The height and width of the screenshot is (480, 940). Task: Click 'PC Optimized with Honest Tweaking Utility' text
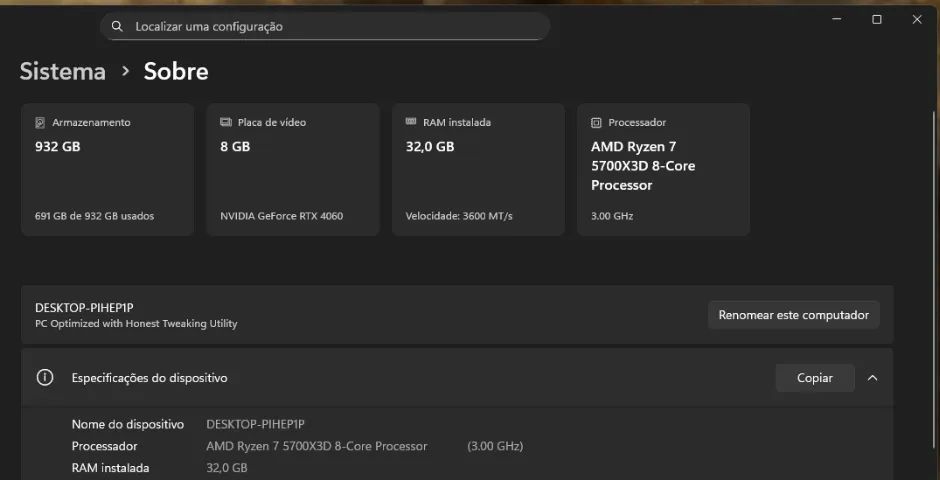click(136, 324)
